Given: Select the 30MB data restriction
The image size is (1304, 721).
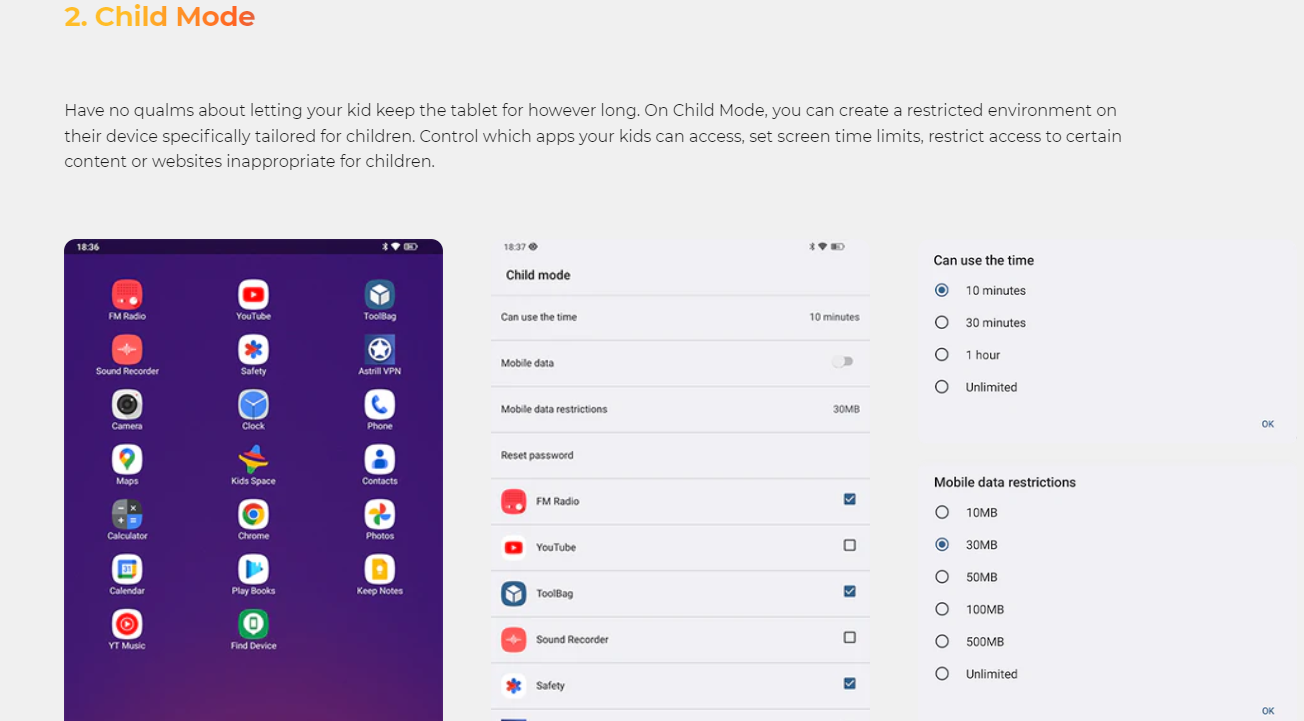Looking at the screenshot, I should point(941,545).
